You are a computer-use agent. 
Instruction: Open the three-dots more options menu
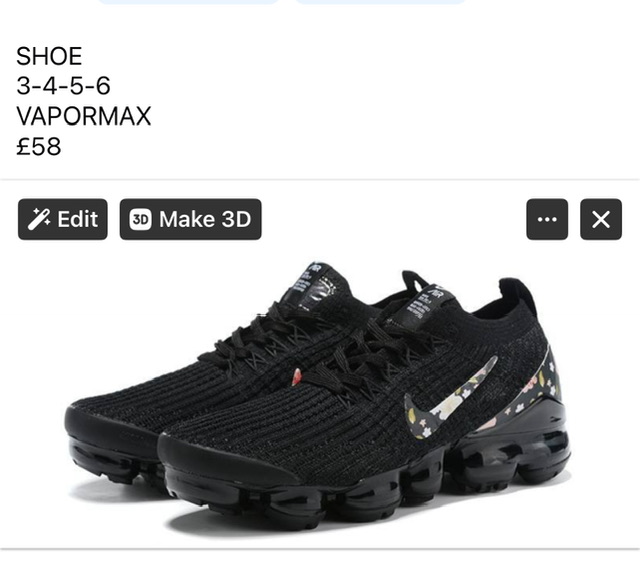547,219
